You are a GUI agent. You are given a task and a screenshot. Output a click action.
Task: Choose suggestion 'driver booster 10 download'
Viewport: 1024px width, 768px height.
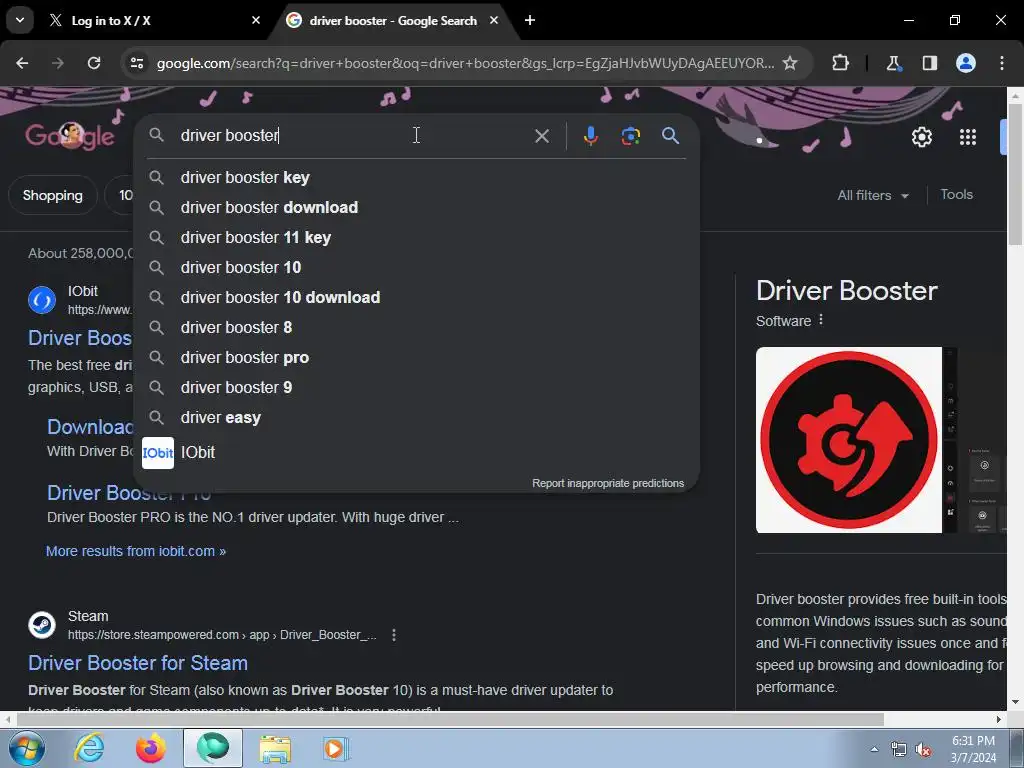(x=416, y=297)
